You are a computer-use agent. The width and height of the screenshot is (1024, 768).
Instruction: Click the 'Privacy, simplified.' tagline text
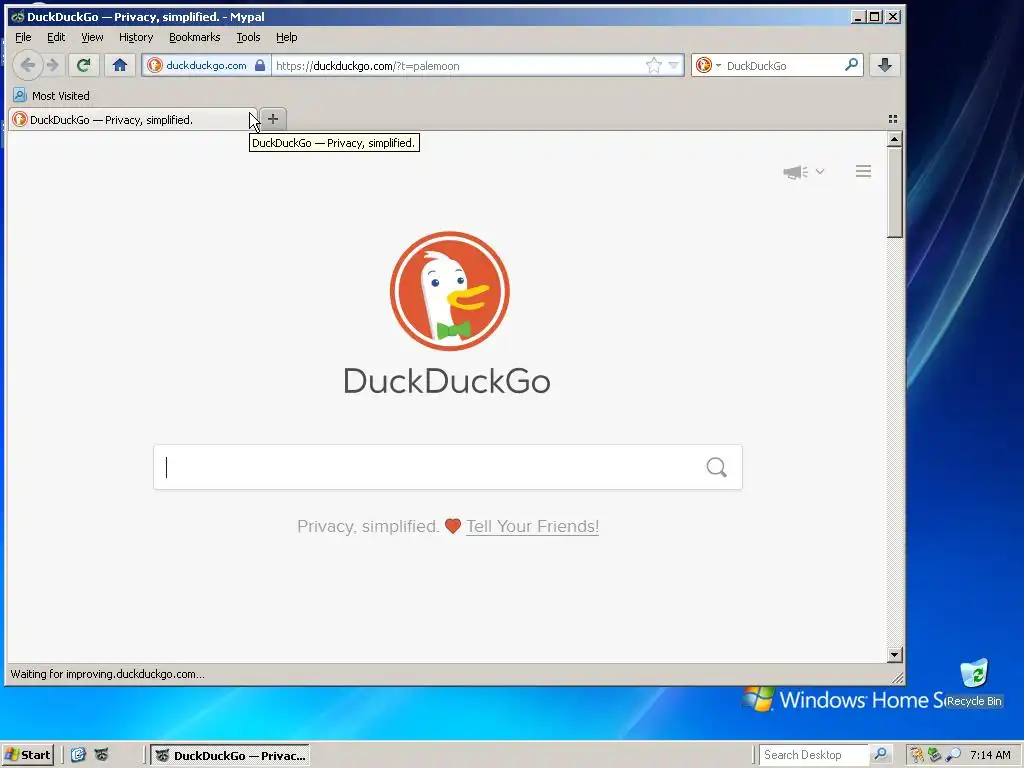[x=368, y=526]
